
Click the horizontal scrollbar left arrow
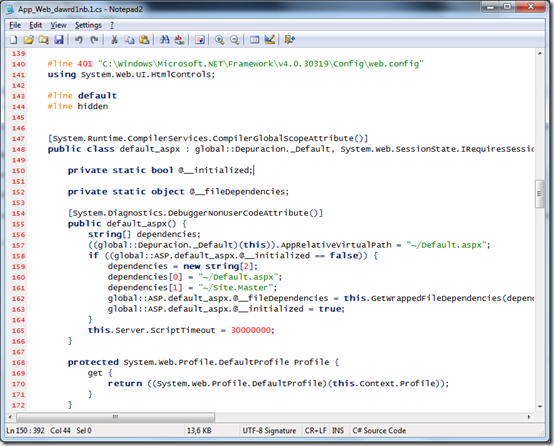[10, 417]
